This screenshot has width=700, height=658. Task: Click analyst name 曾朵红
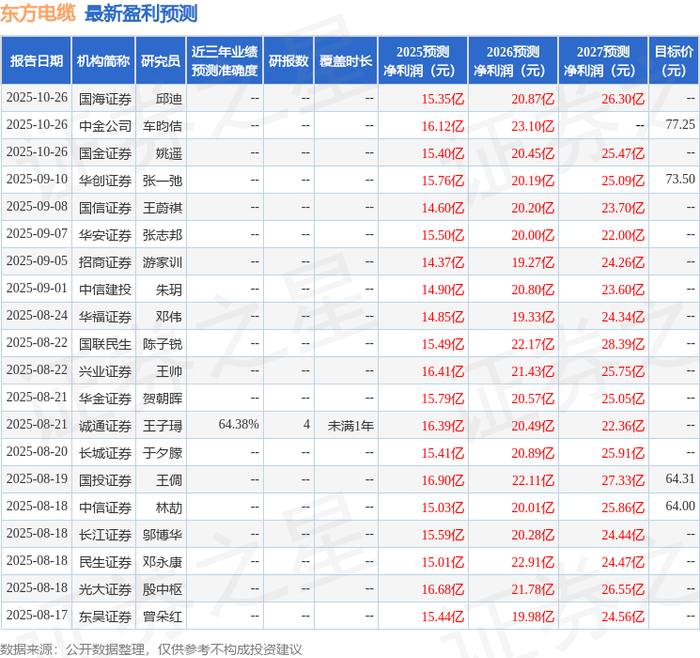point(162,616)
